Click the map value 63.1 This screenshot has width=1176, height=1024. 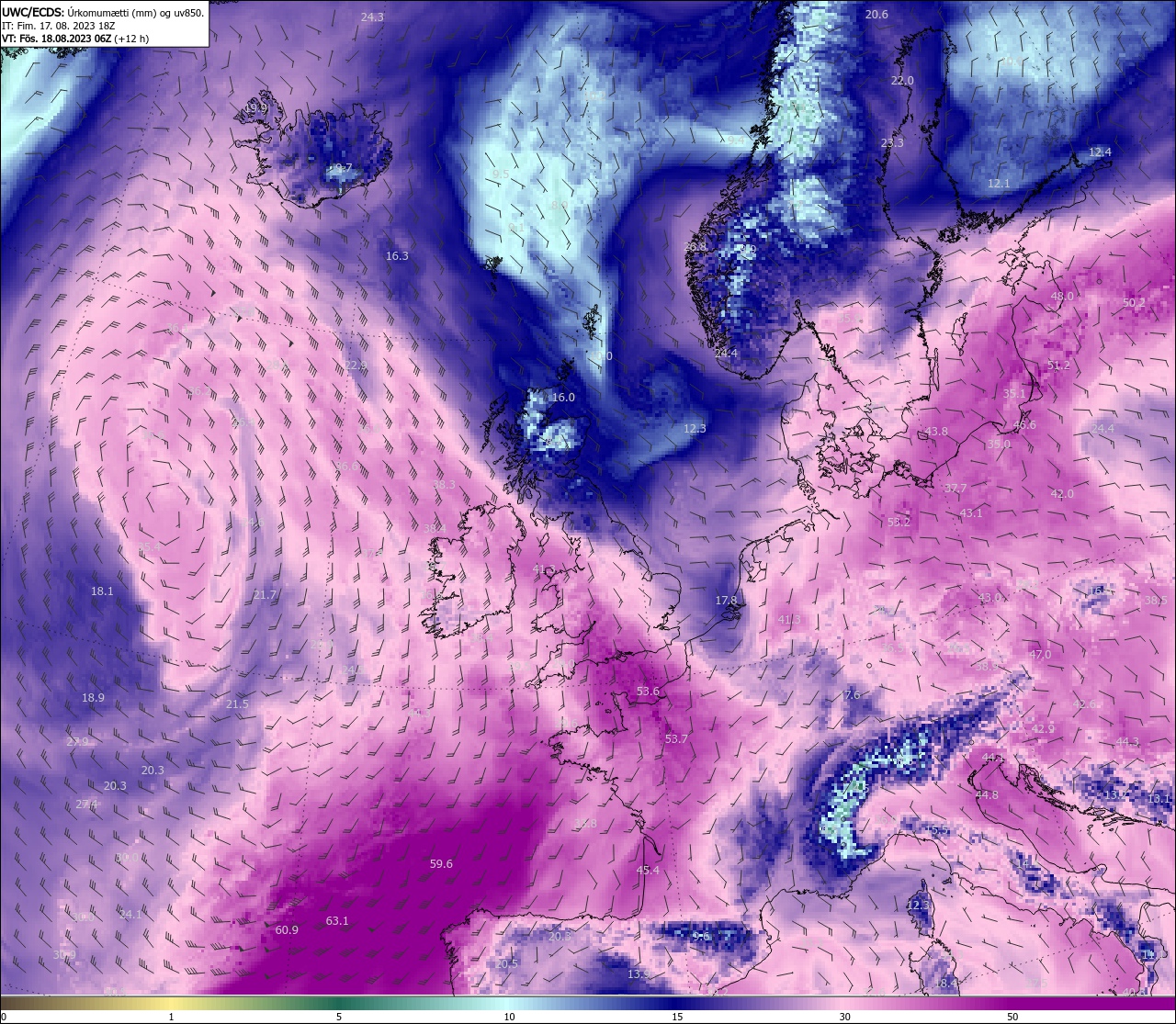pos(337,921)
